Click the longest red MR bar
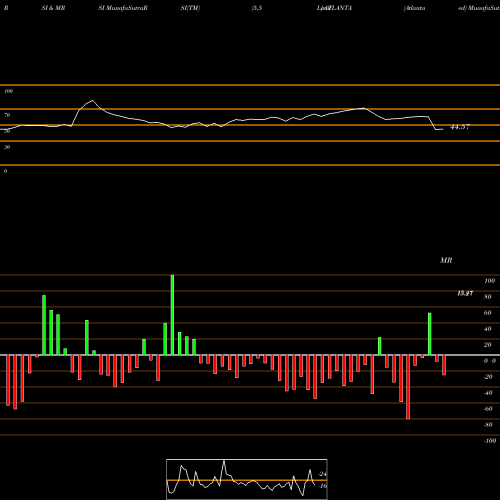Image resolution: width=500 pixels, height=500 pixels. pyautogui.click(x=408, y=387)
